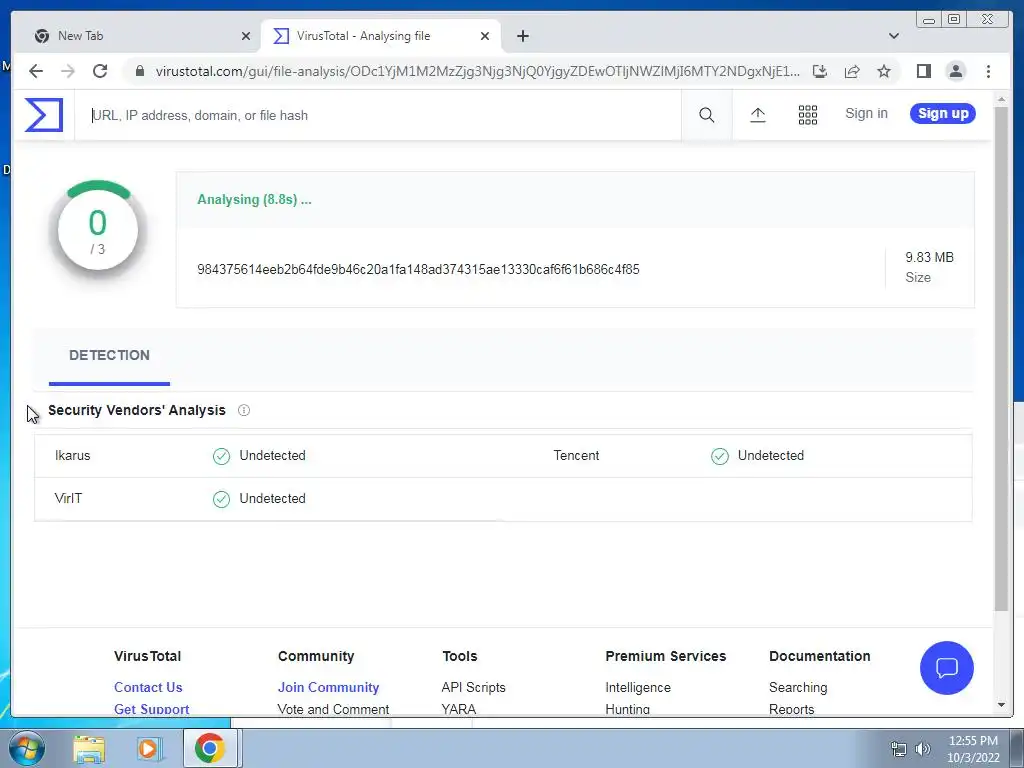
Task: Select the VirusTotal Analysing file tab
Action: 380,36
